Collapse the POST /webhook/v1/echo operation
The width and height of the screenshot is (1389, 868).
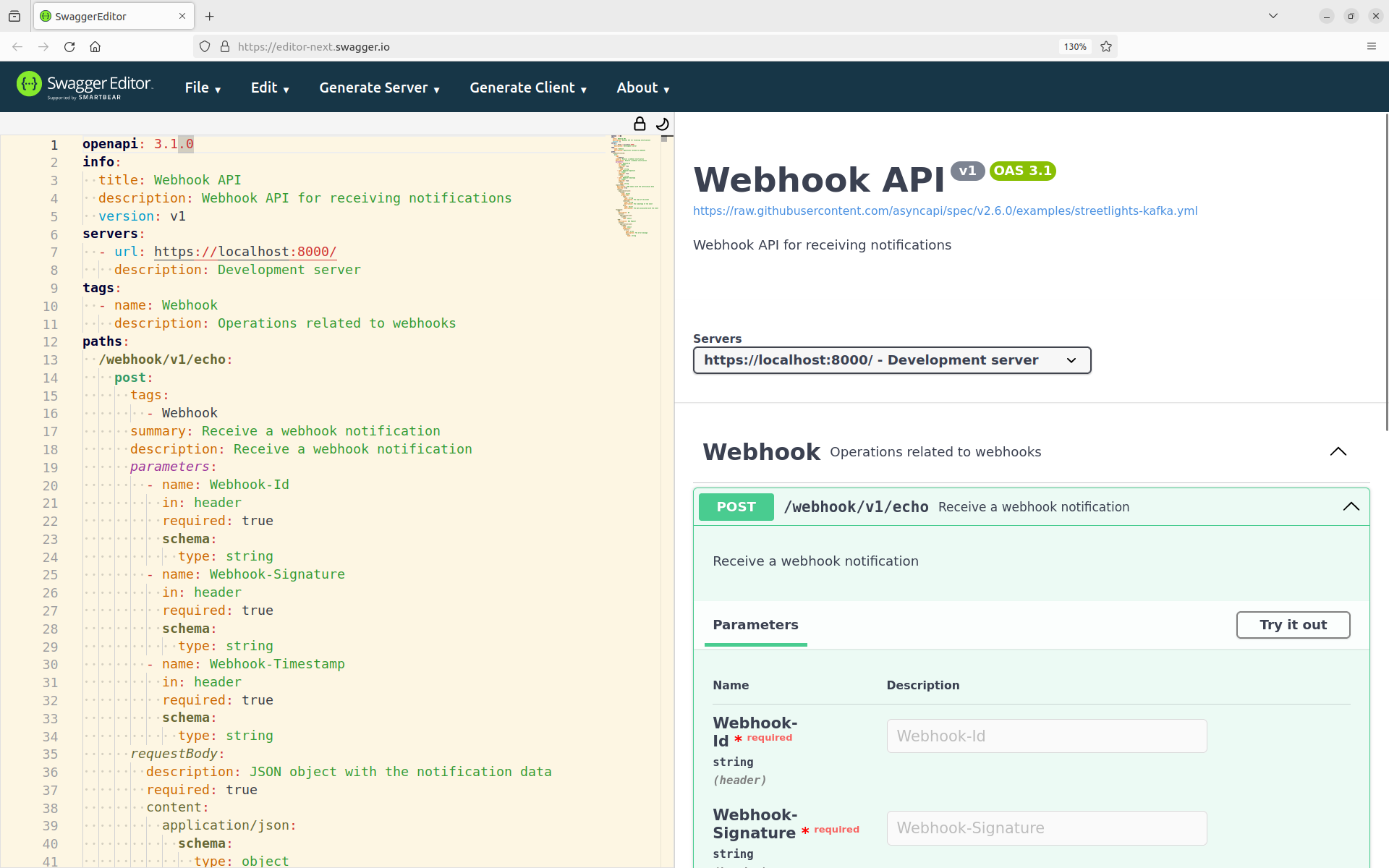(x=1351, y=506)
